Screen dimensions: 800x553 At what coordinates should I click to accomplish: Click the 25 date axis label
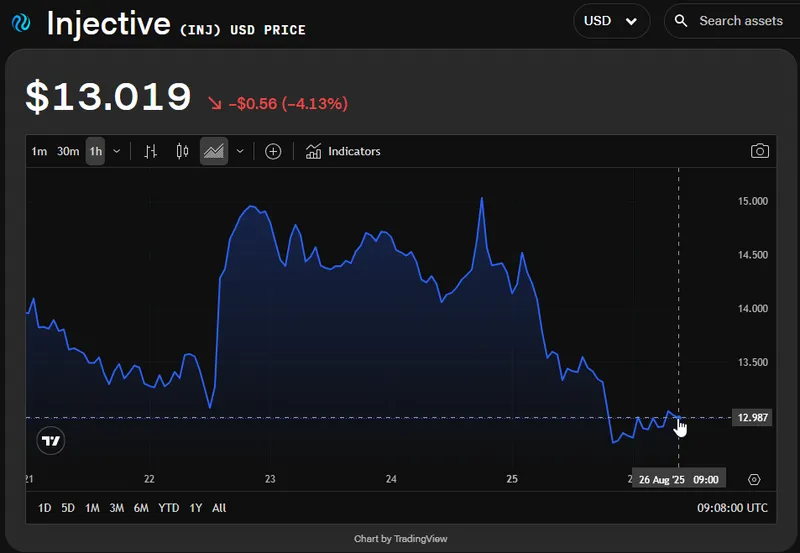tap(512, 479)
